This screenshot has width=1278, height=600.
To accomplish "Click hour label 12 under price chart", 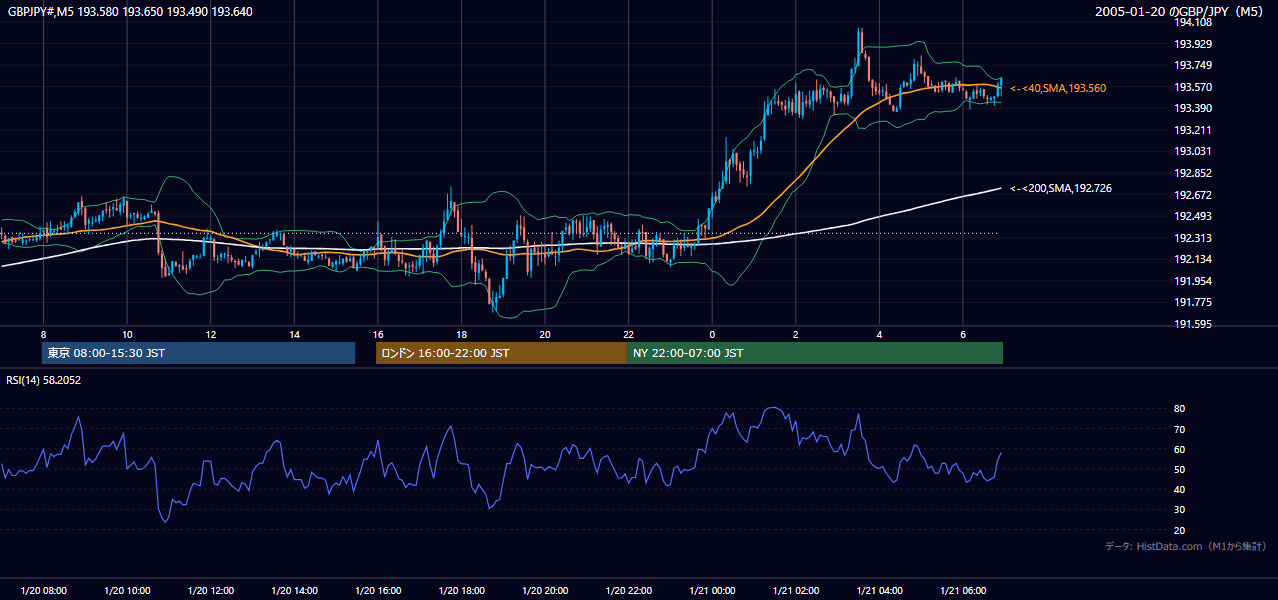I will click(210, 334).
